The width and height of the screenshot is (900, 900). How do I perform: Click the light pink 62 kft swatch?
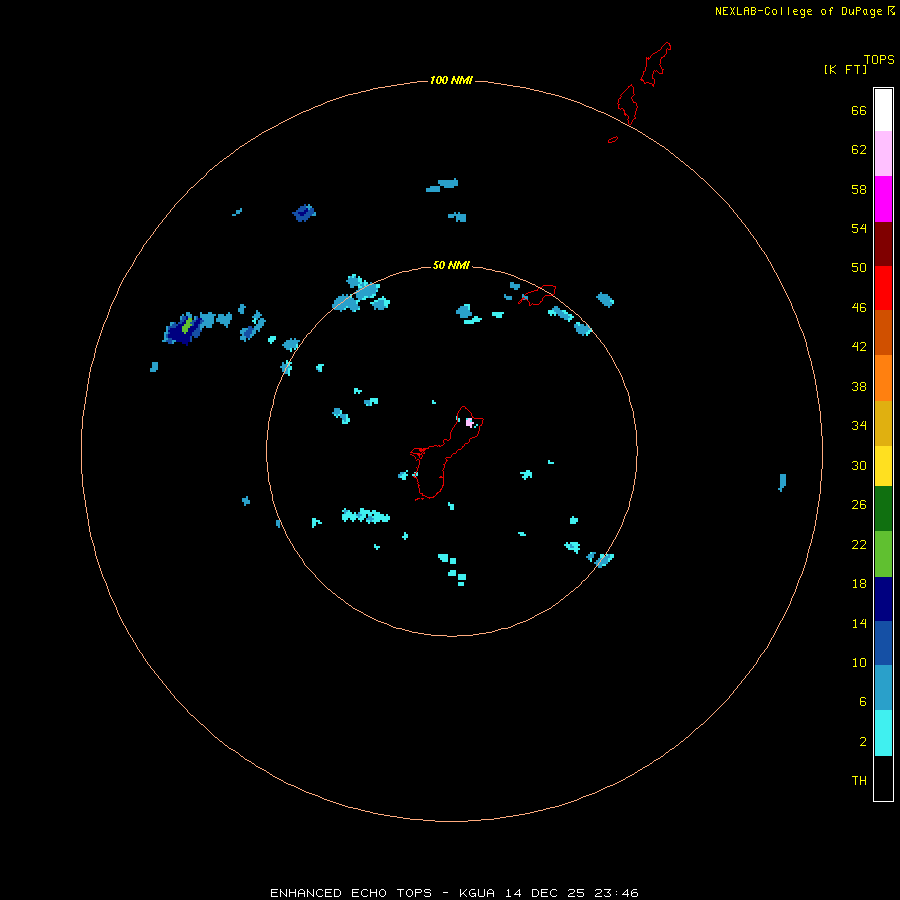(x=883, y=154)
